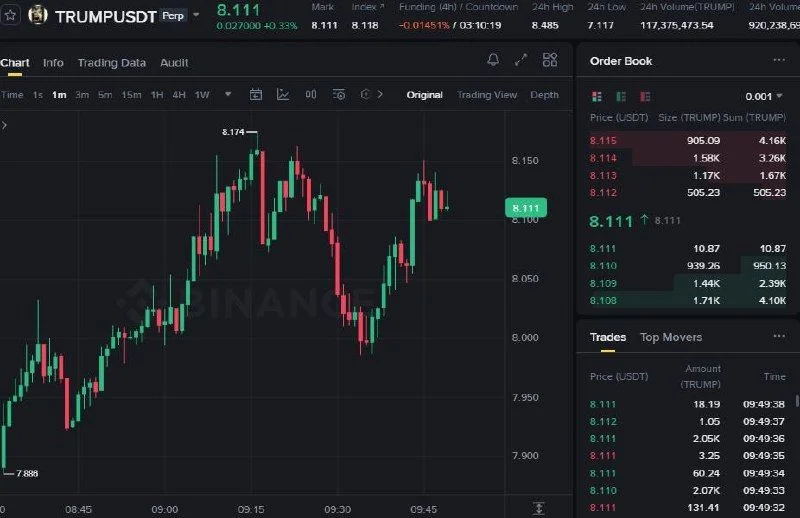The height and width of the screenshot is (518, 800).
Task: Click the Index price label link
Action: pos(368,7)
